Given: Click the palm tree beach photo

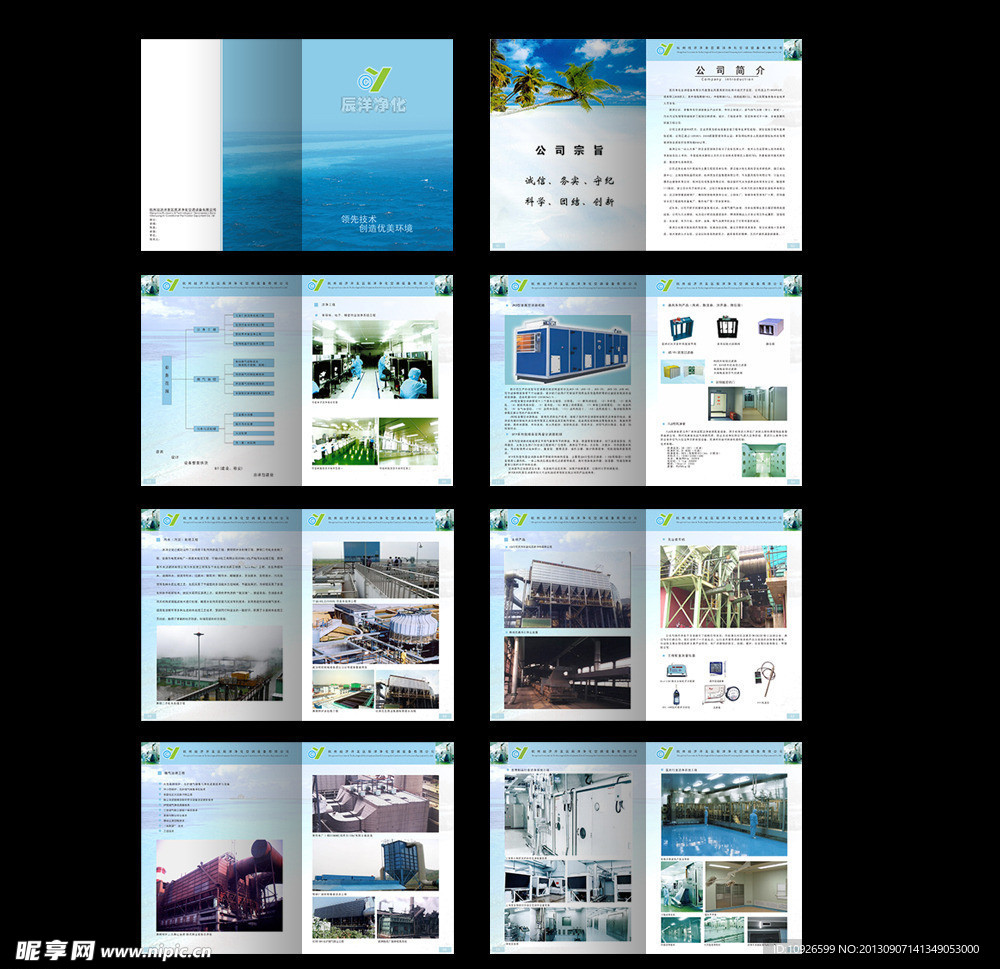Looking at the screenshot, I should click(568, 77).
